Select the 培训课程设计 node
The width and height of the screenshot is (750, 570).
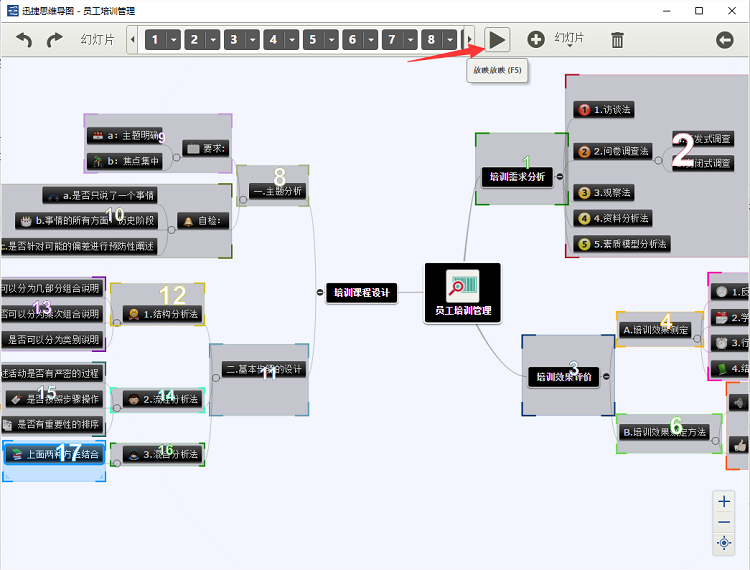point(362,293)
